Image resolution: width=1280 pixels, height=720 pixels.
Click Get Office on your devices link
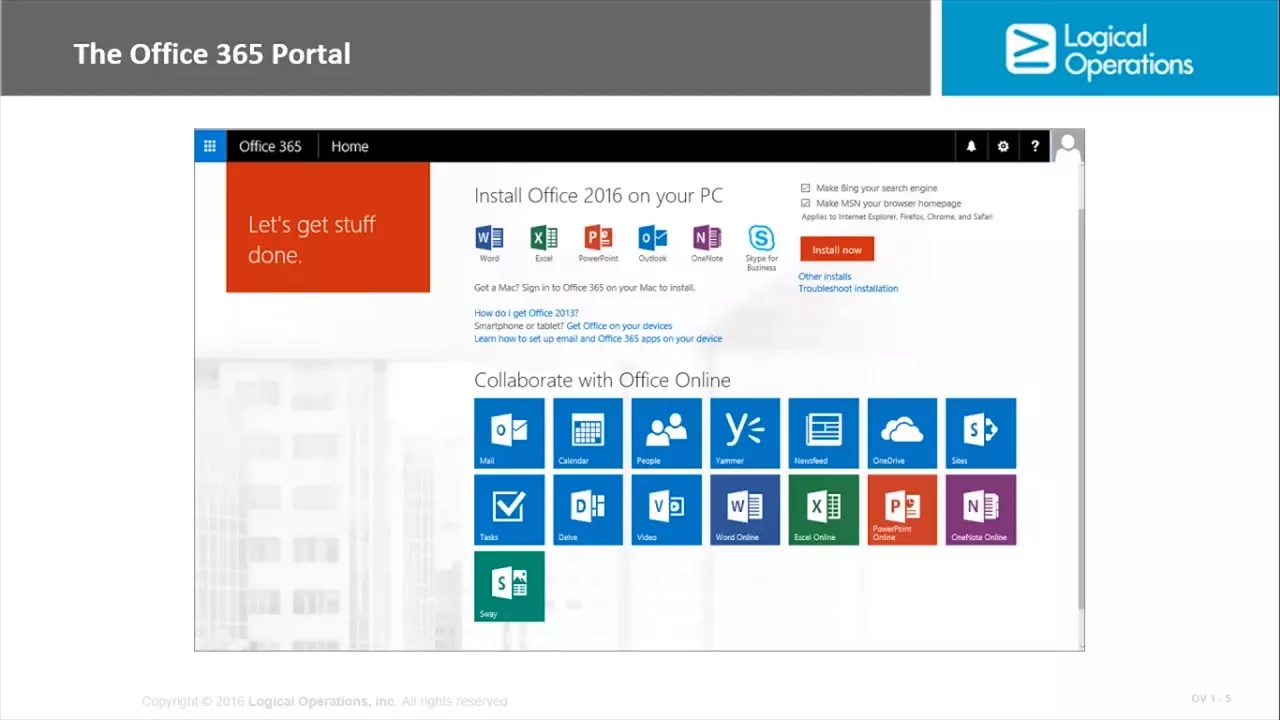(619, 326)
